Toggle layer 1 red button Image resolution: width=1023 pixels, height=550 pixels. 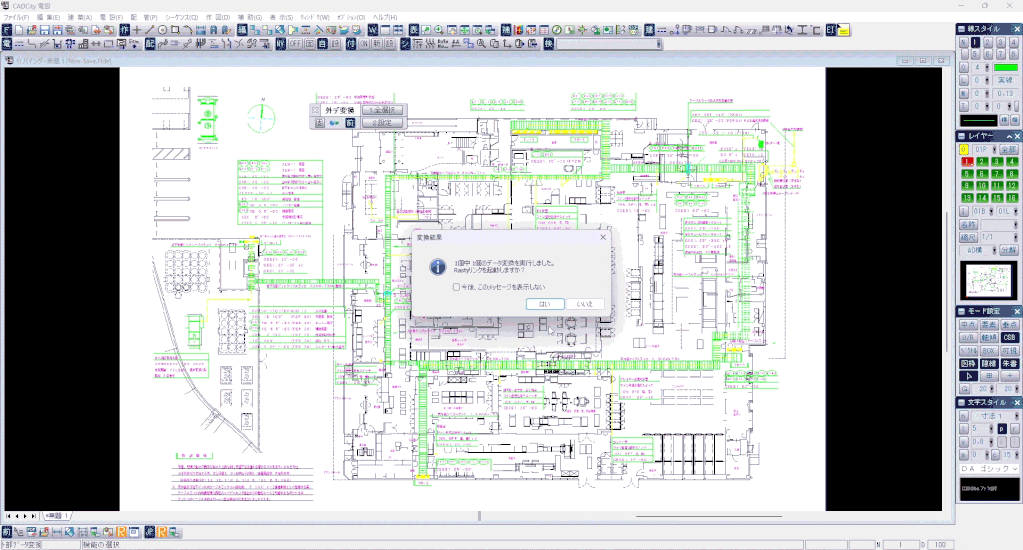(966, 161)
